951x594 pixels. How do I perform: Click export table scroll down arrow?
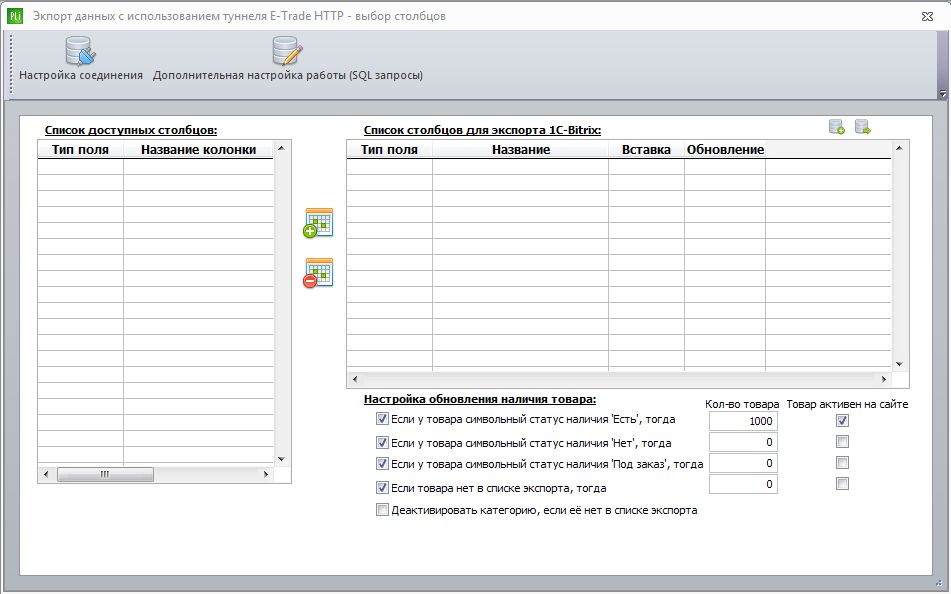(899, 364)
